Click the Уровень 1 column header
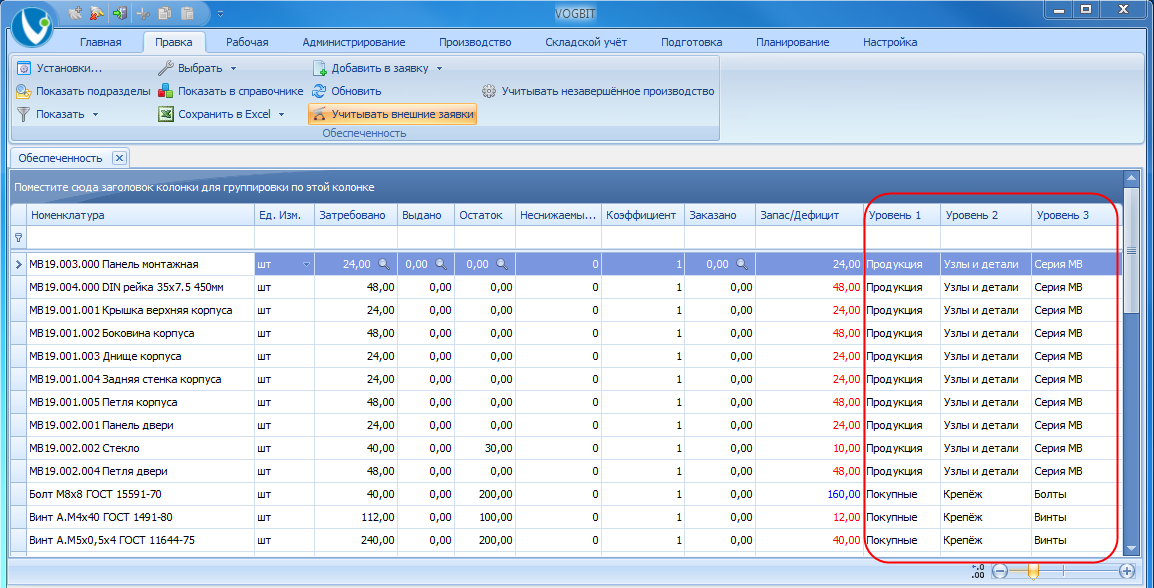Viewport: 1154px width, 588px height. (x=902, y=215)
